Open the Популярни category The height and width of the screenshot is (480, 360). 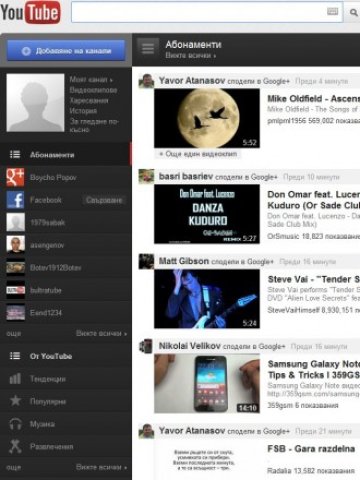click(48, 402)
